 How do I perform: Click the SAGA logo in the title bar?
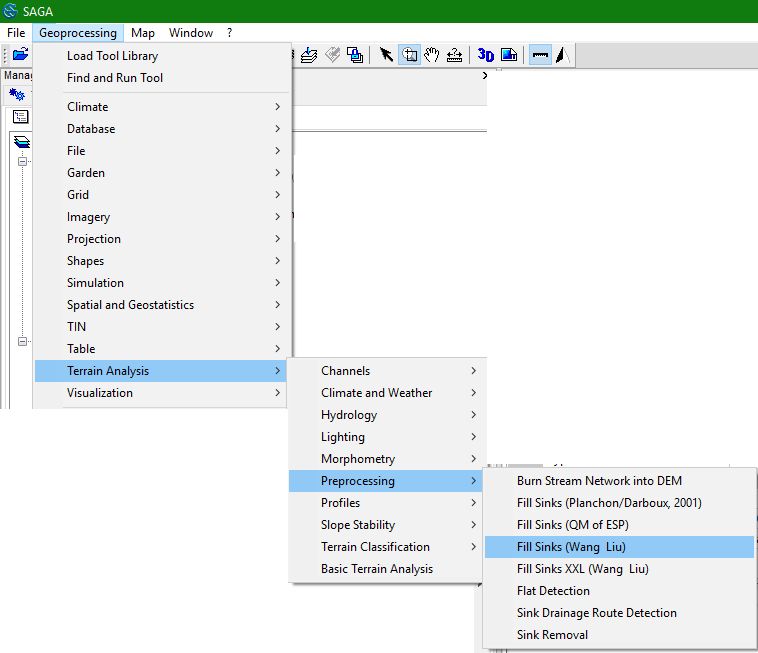(10, 11)
